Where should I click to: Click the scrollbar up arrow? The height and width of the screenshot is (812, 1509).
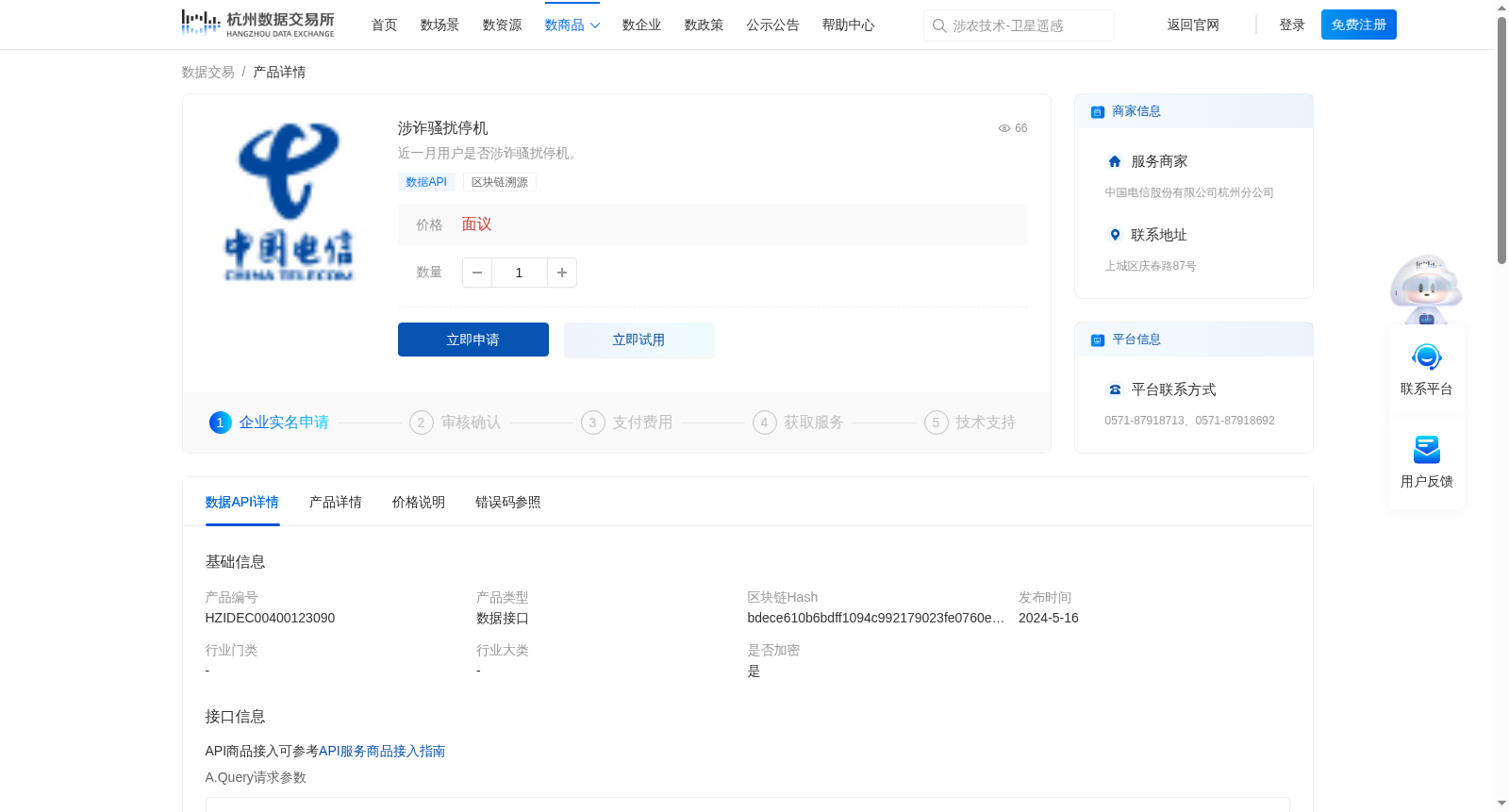[x=1501, y=8]
